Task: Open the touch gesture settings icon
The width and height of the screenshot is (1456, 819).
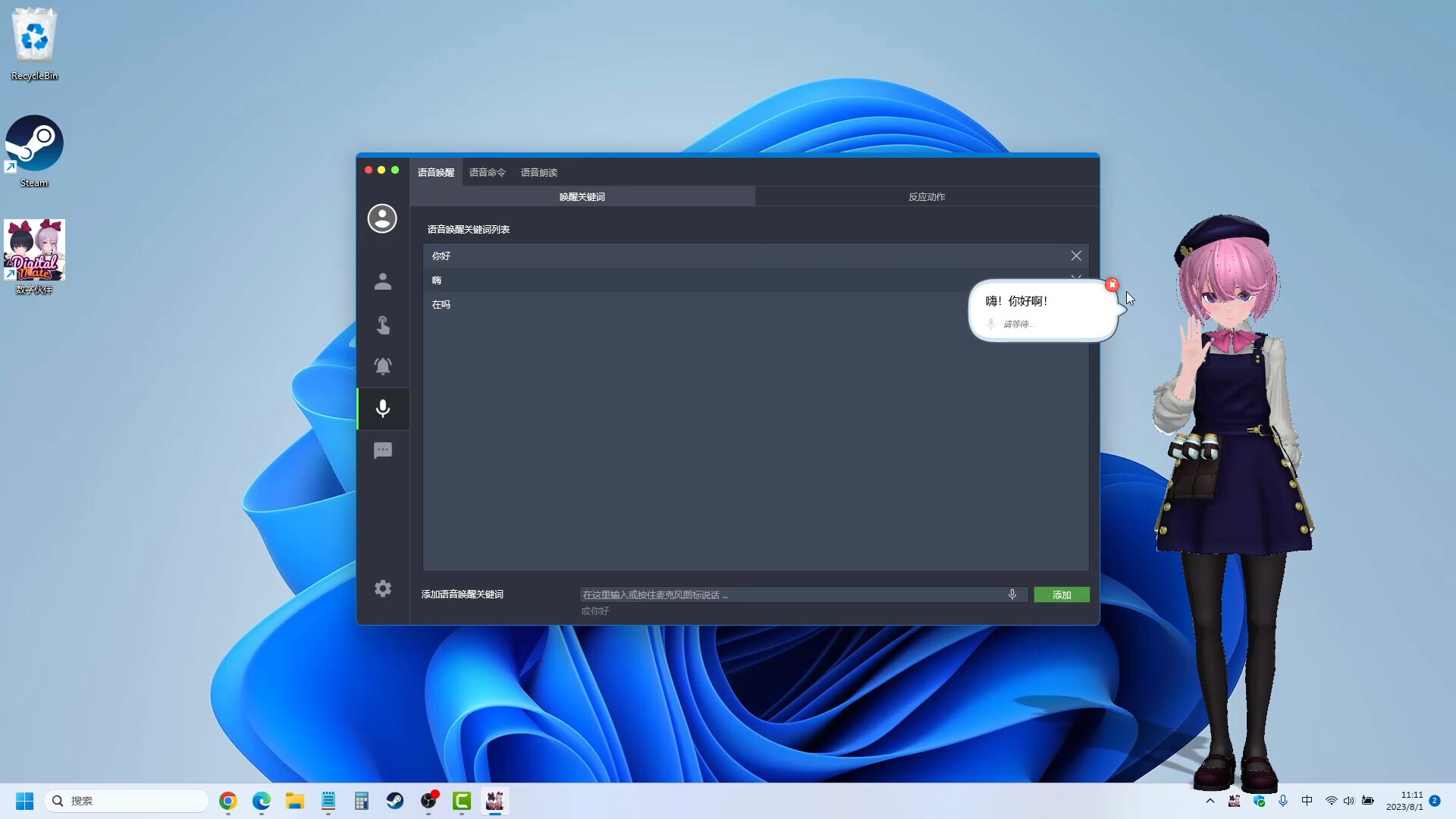Action: click(382, 325)
